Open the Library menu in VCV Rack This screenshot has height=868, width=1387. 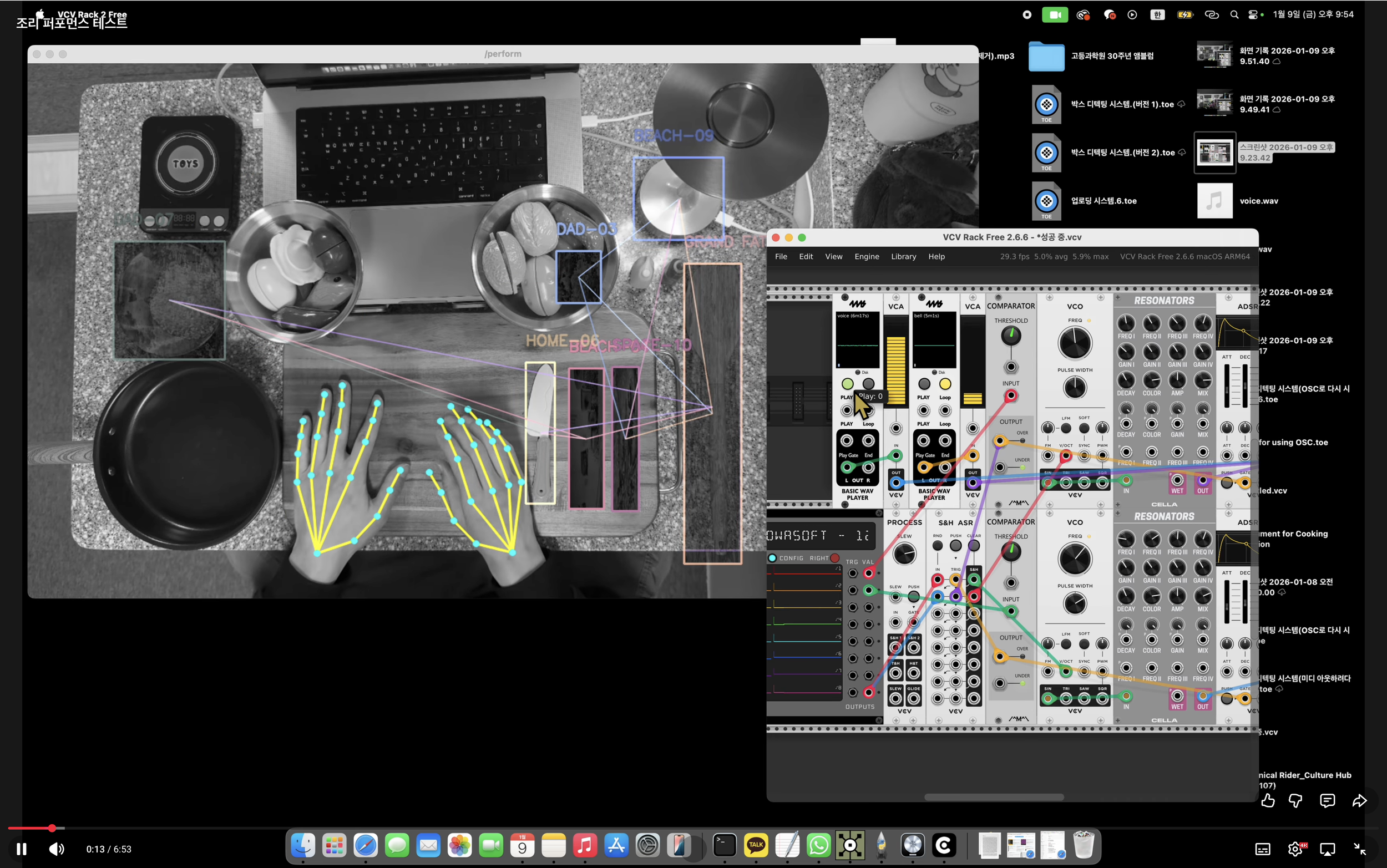pyautogui.click(x=903, y=257)
